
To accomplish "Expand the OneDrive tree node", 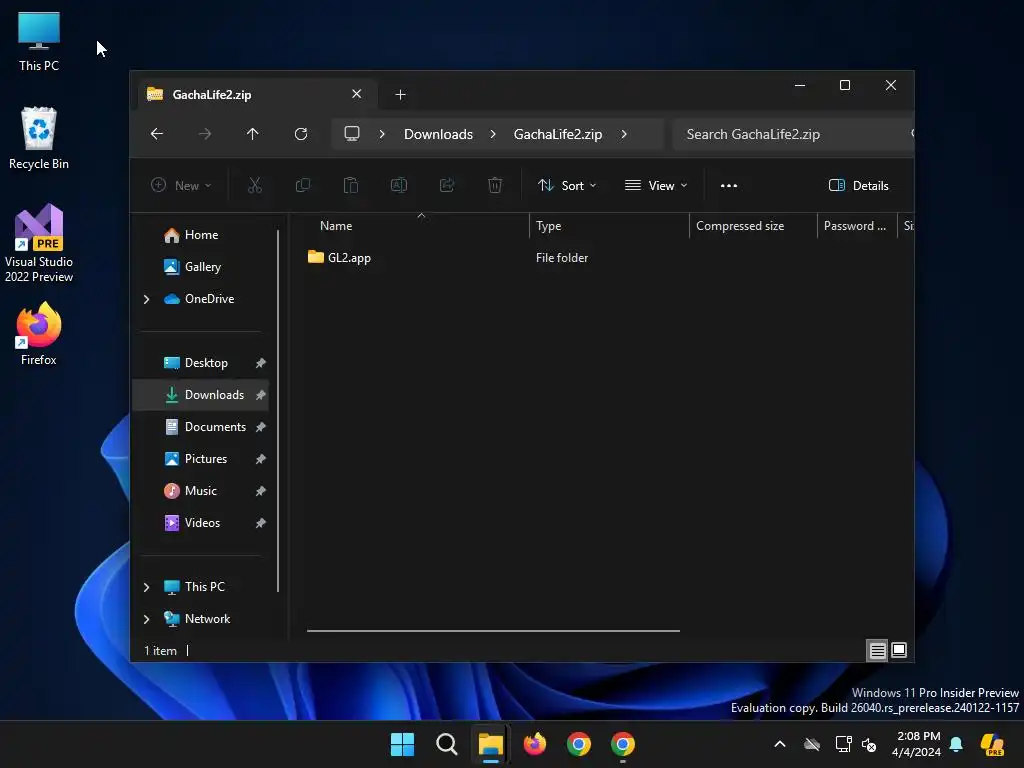I will 146,299.
